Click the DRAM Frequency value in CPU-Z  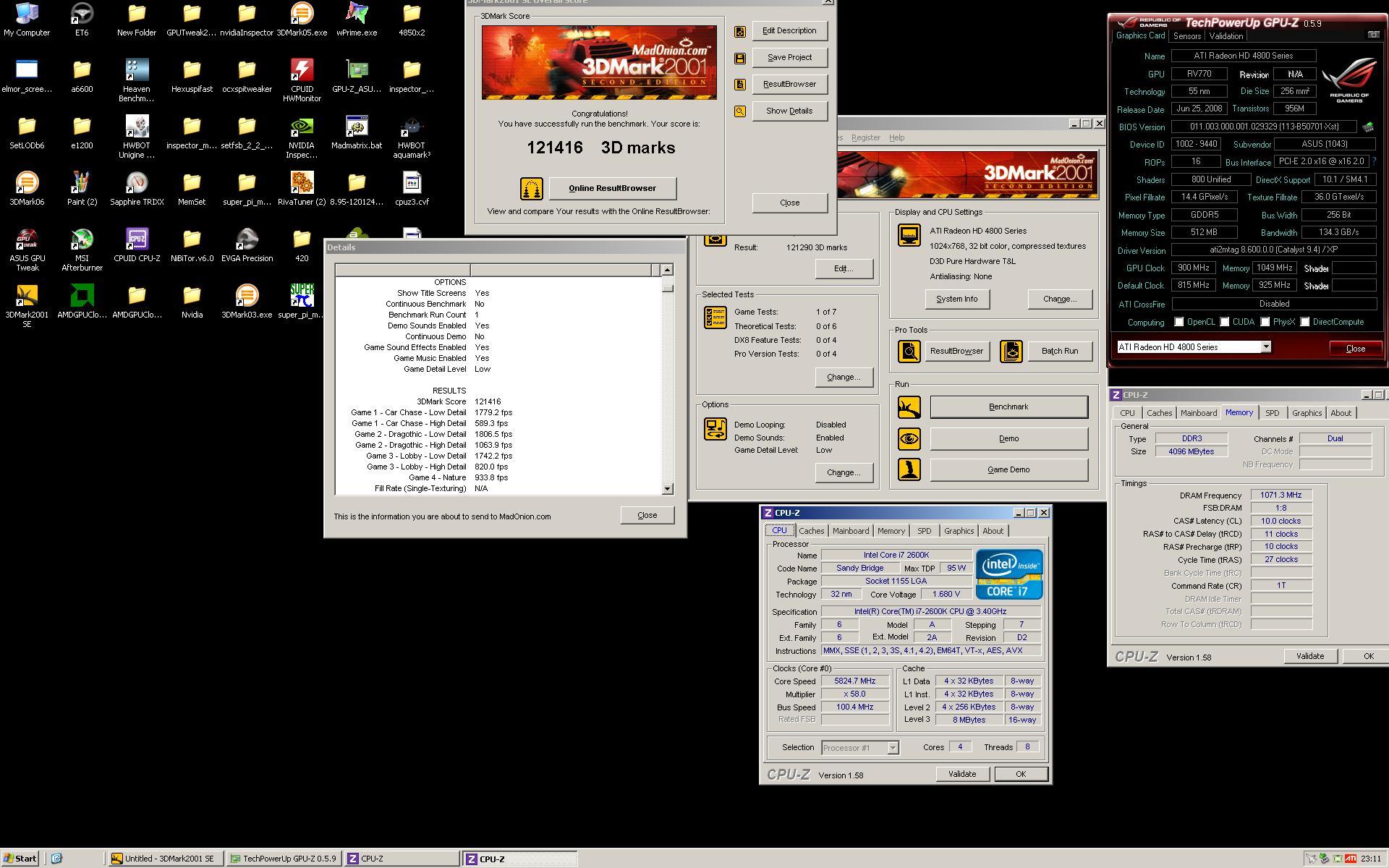pos(1280,495)
